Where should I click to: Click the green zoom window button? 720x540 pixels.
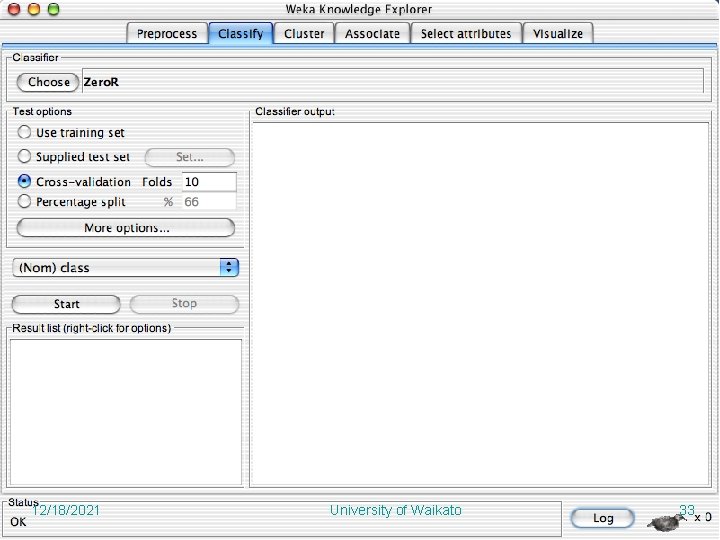(54, 9)
